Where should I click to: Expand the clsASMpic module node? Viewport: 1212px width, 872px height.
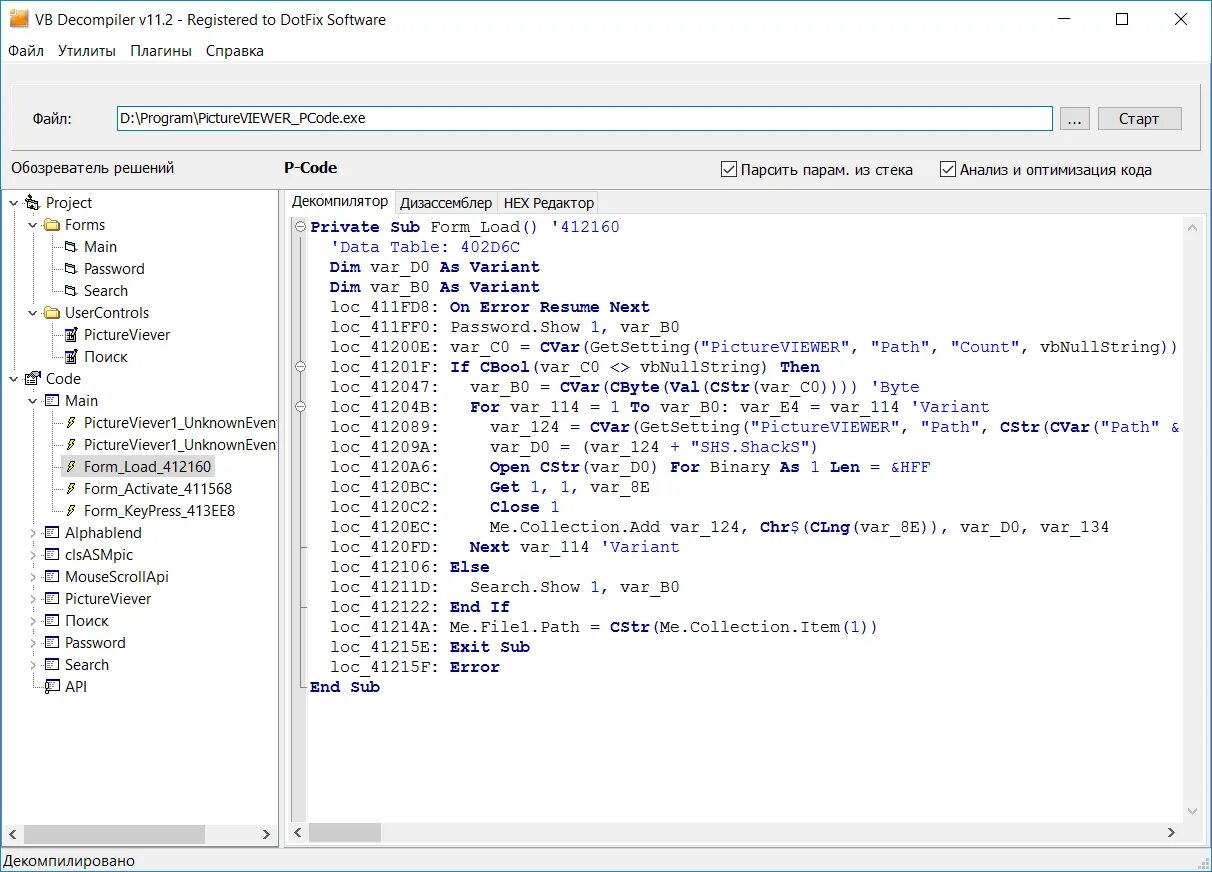pyautogui.click(x=33, y=555)
